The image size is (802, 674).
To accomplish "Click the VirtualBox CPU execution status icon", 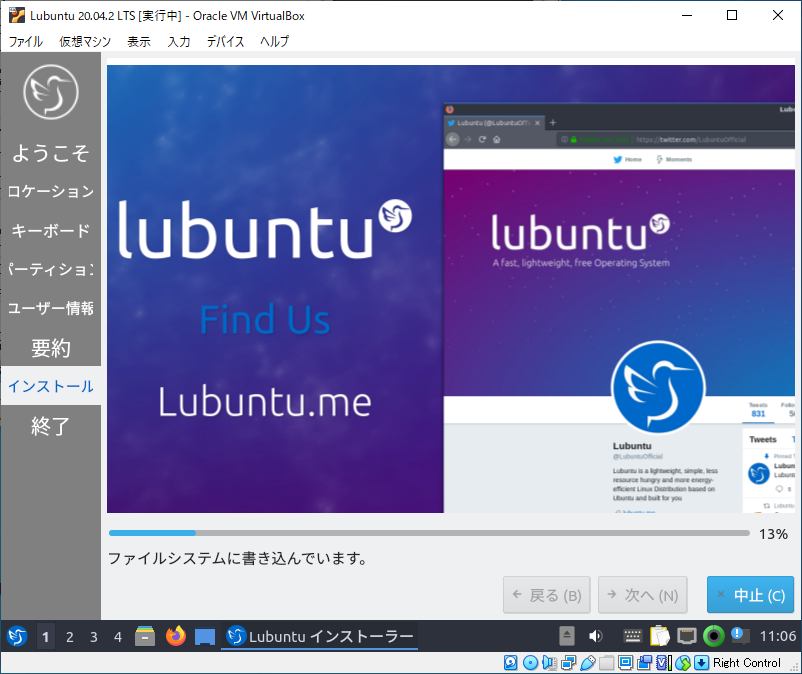I will 664,663.
